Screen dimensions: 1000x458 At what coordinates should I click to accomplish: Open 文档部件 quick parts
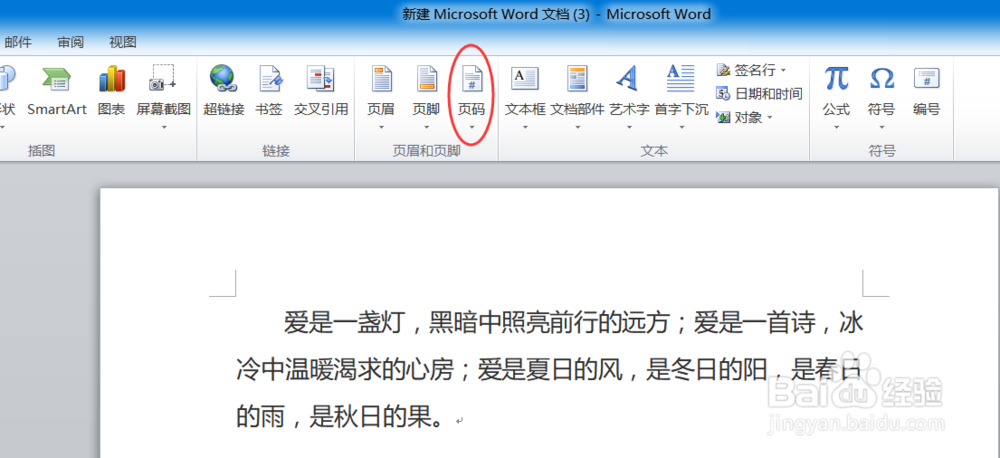click(x=577, y=91)
